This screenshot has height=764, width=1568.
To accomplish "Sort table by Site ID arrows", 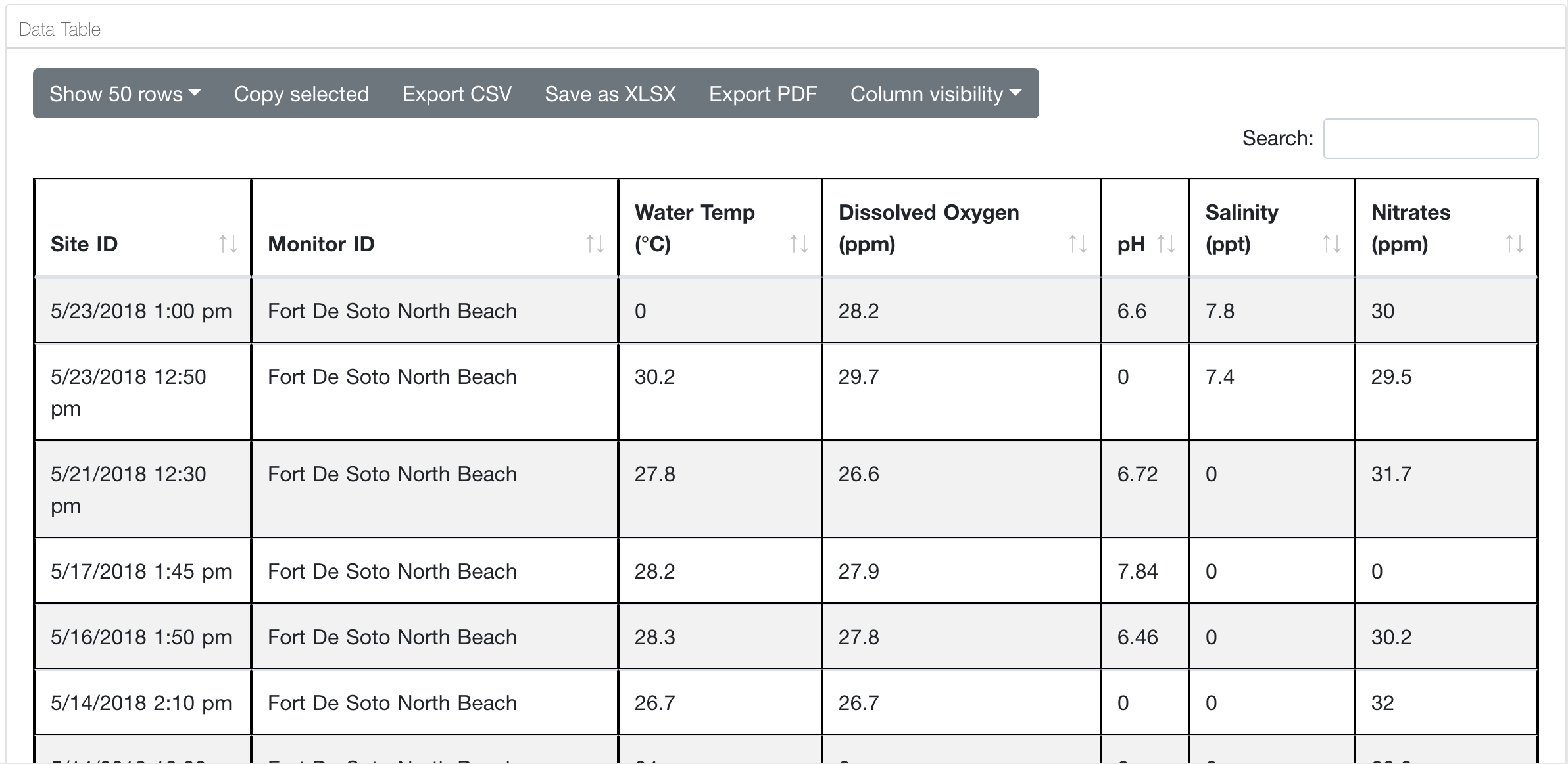I will click(x=228, y=244).
